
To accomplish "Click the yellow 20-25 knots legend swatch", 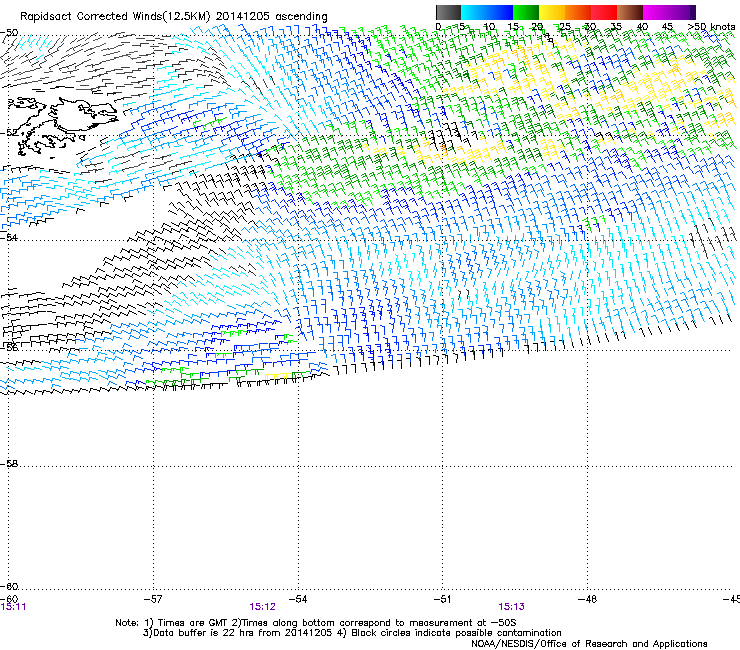I will pyautogui.click(x=552, y=12).
